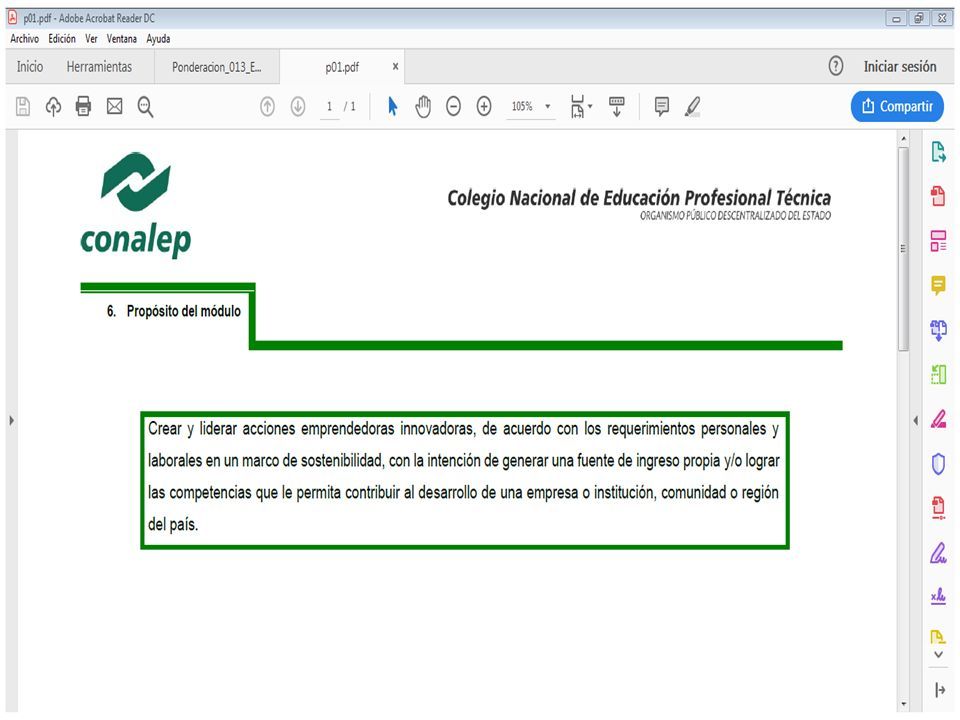Viewport: 960px width, 720px height.
Task: Collapse sidebar with bottom arrow icon
Action: [x=939, y=690]
